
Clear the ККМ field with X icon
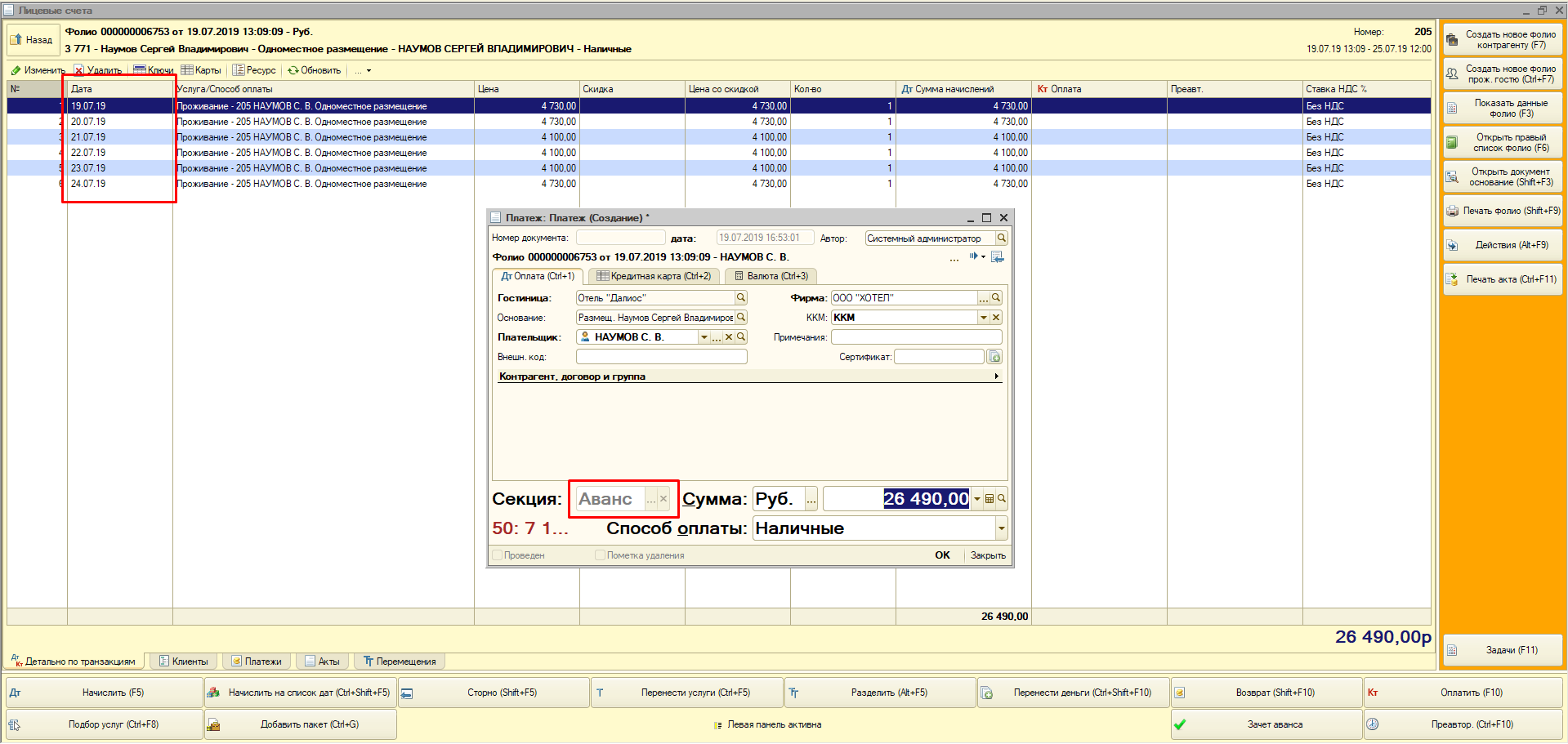pyautogui.click(x=996, y=318)
